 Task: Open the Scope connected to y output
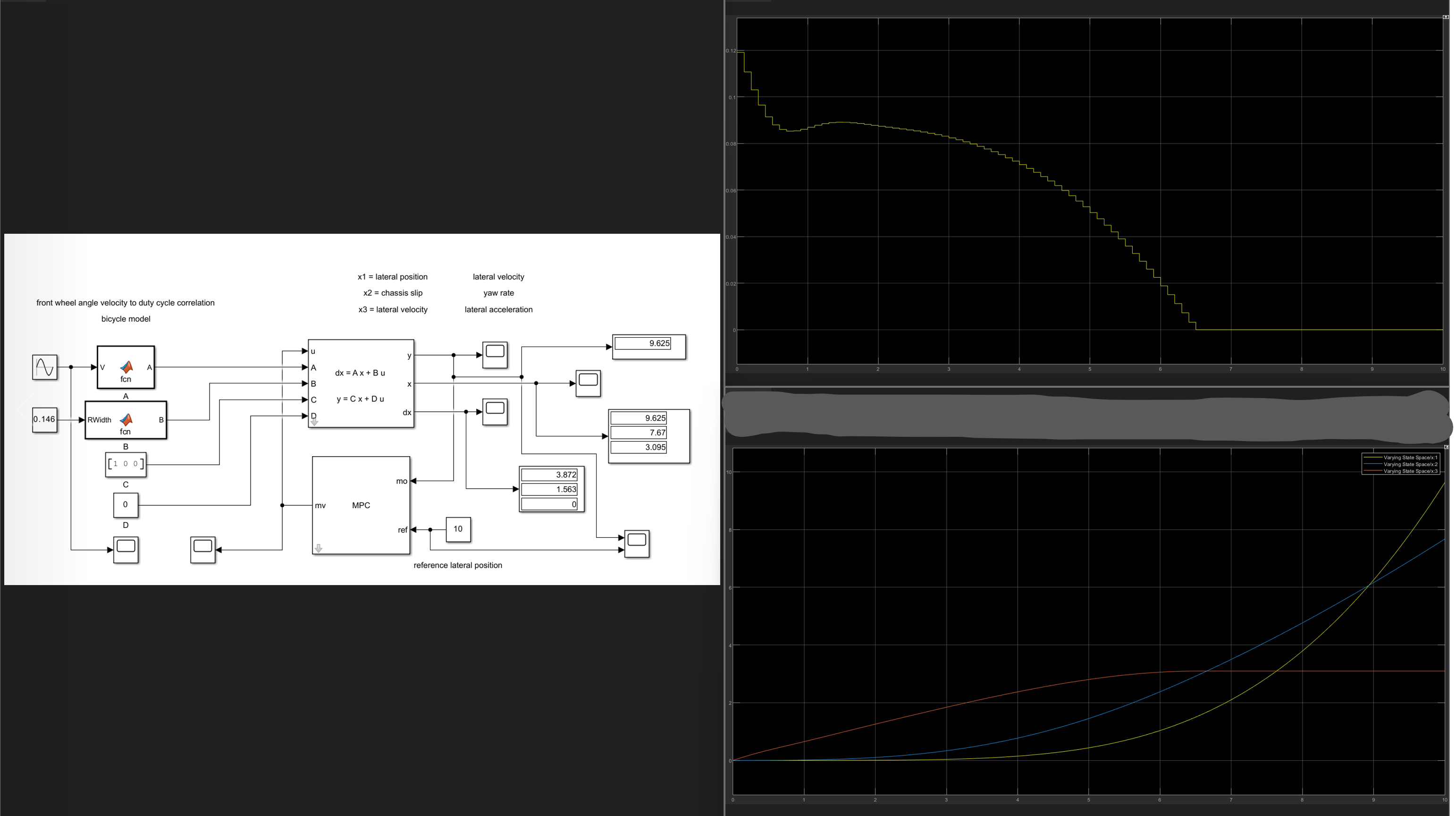[495, 355]
